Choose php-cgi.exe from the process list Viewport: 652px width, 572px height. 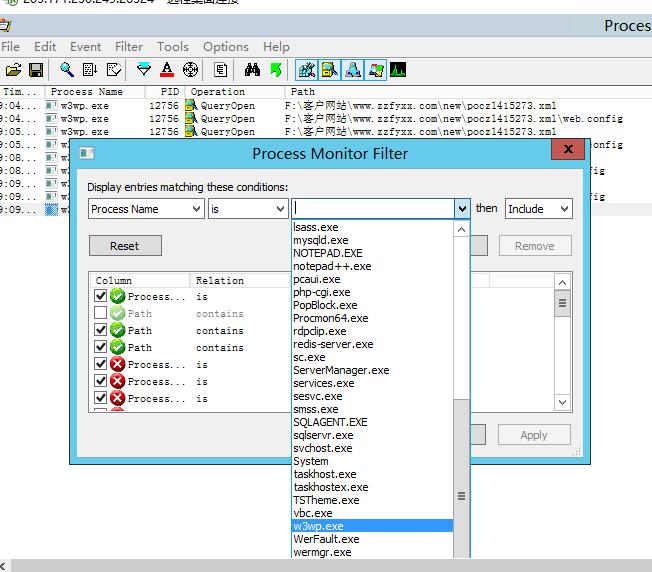click(373, 292)
